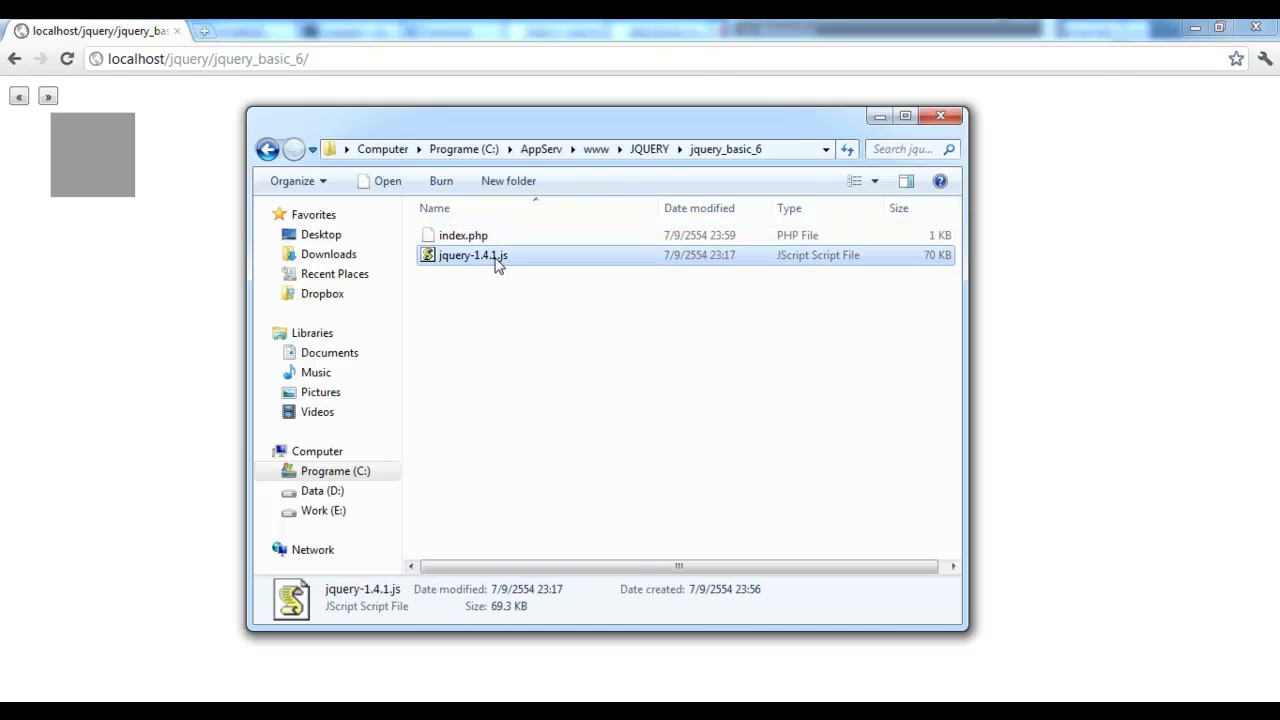Select the Data (D:) drive
The image size is (1280, 720).
pyautogui.click(x=322, y=491)
